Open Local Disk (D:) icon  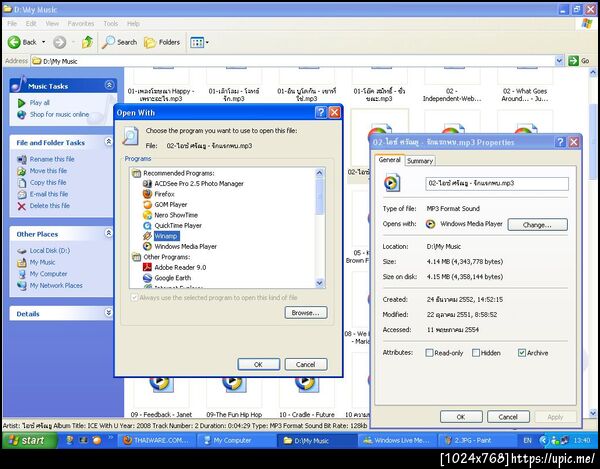pos(22,251)
